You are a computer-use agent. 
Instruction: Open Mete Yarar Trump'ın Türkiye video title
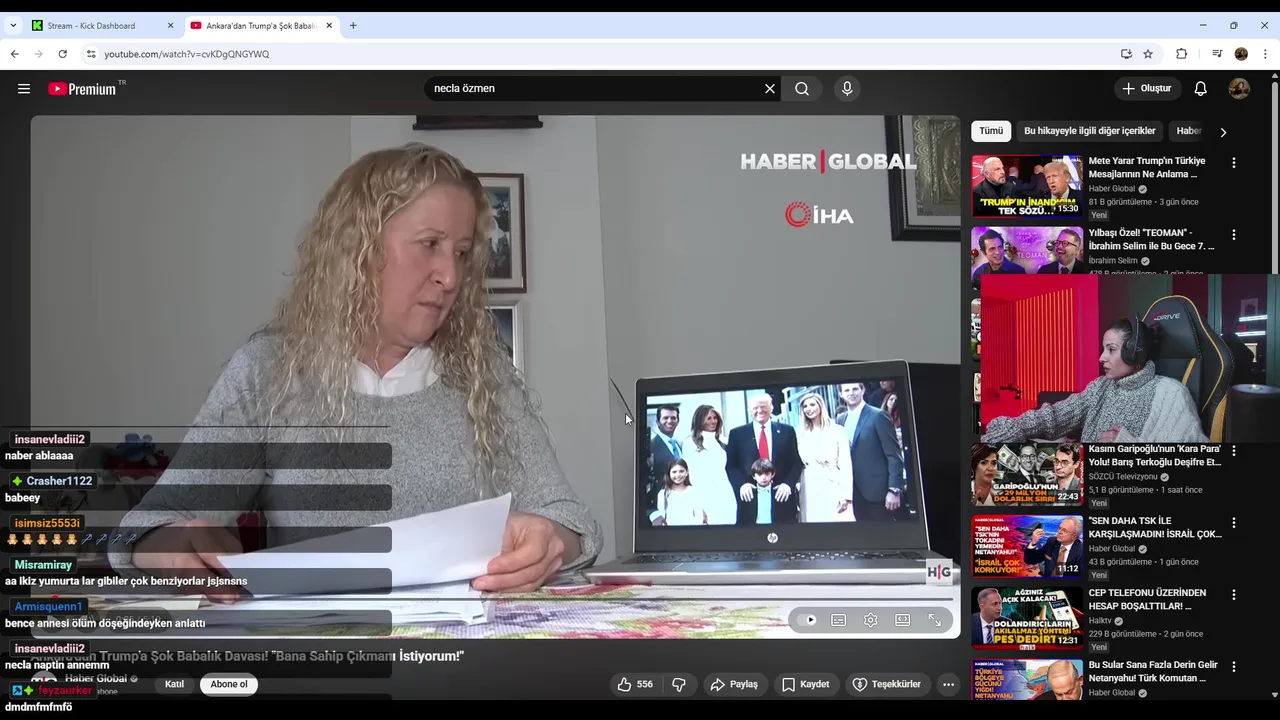(1147, 167)
